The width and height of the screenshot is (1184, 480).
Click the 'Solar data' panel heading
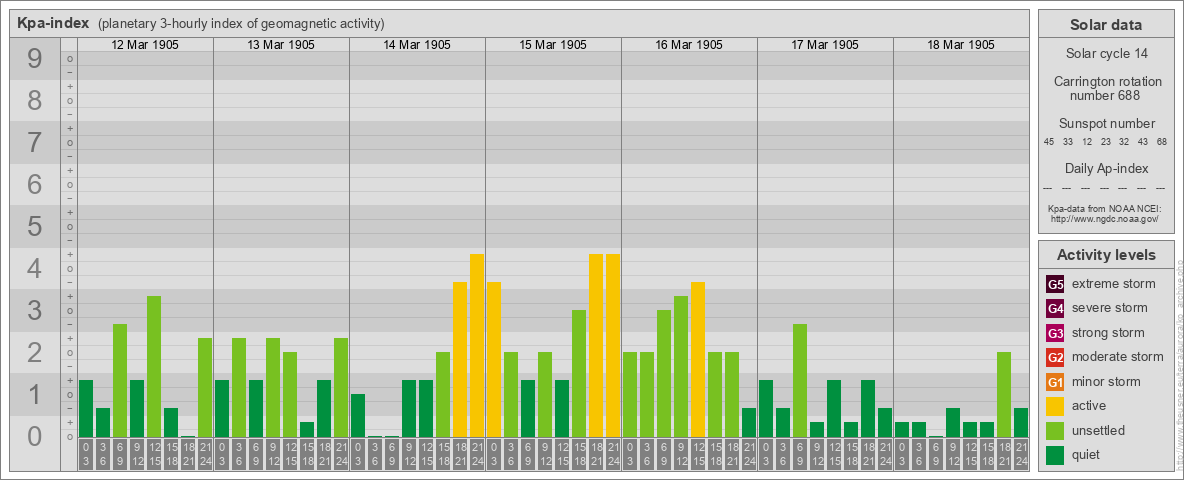click(x=1106, y=25)
